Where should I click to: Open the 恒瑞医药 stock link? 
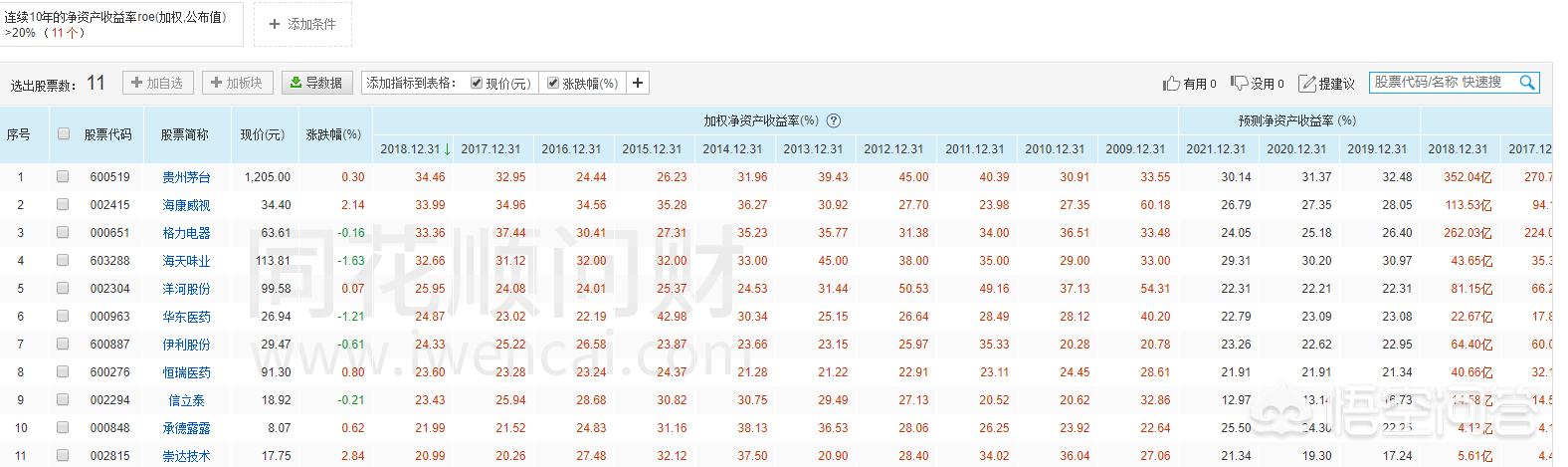point(186,372)
